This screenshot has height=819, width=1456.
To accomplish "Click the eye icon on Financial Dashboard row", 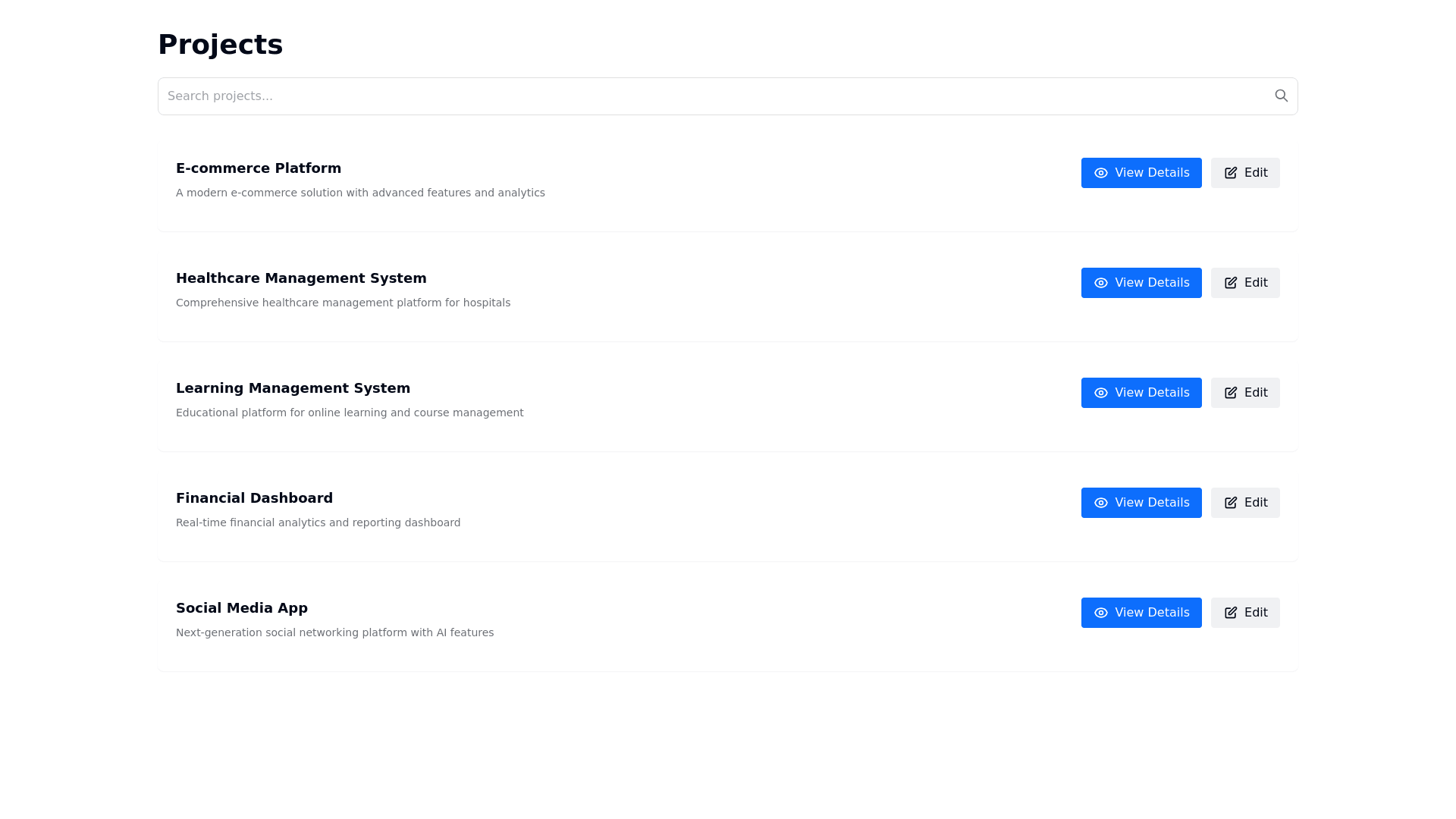I will [1101, 503].
